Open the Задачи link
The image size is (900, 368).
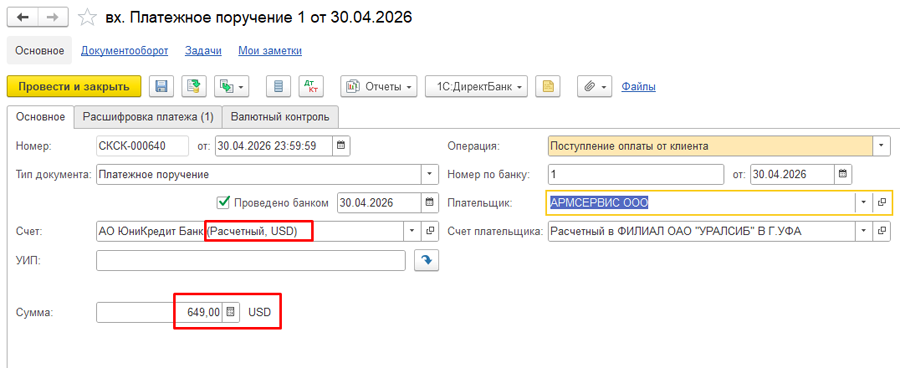pos(203,51)
